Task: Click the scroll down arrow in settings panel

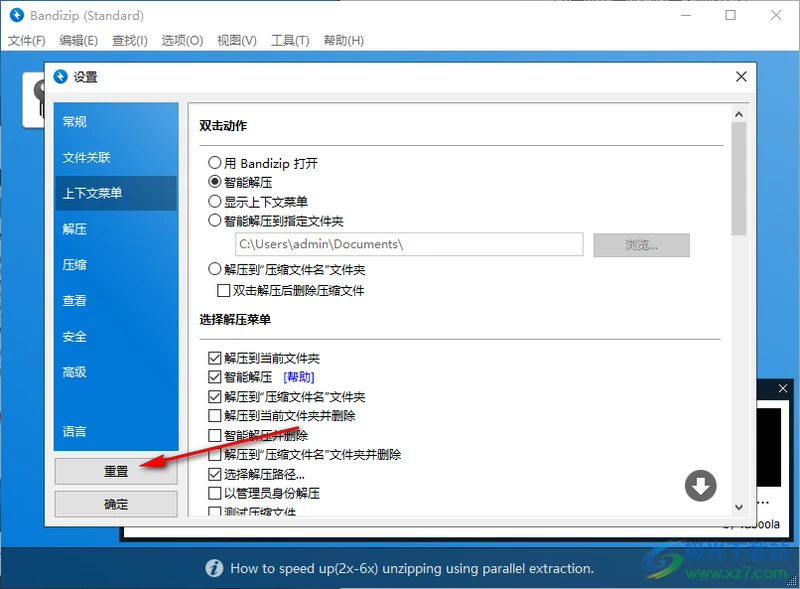Action: (739, 507)
